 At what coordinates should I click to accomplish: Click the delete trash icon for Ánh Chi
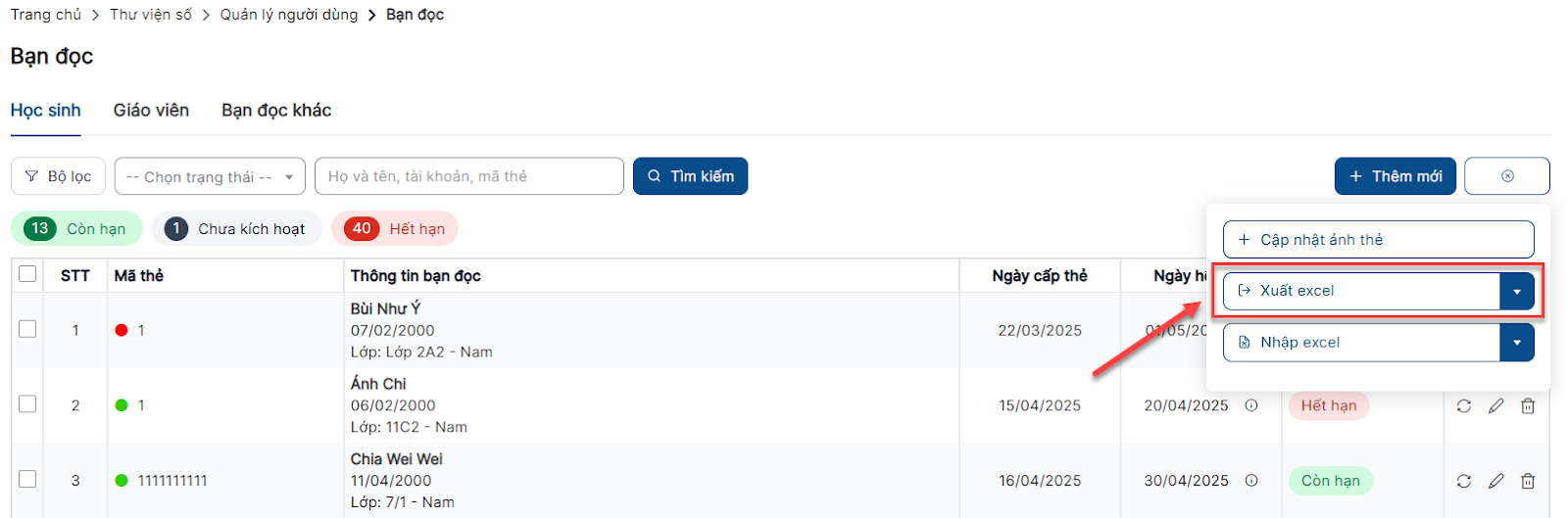coord(1528,405)
